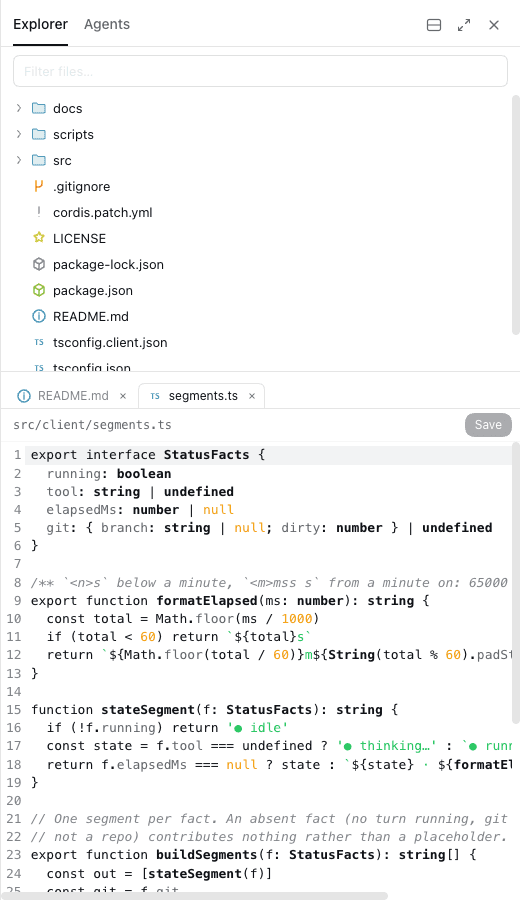Expand the scripts folder chevron
The image size is (520, 900).
pos(19,134)
